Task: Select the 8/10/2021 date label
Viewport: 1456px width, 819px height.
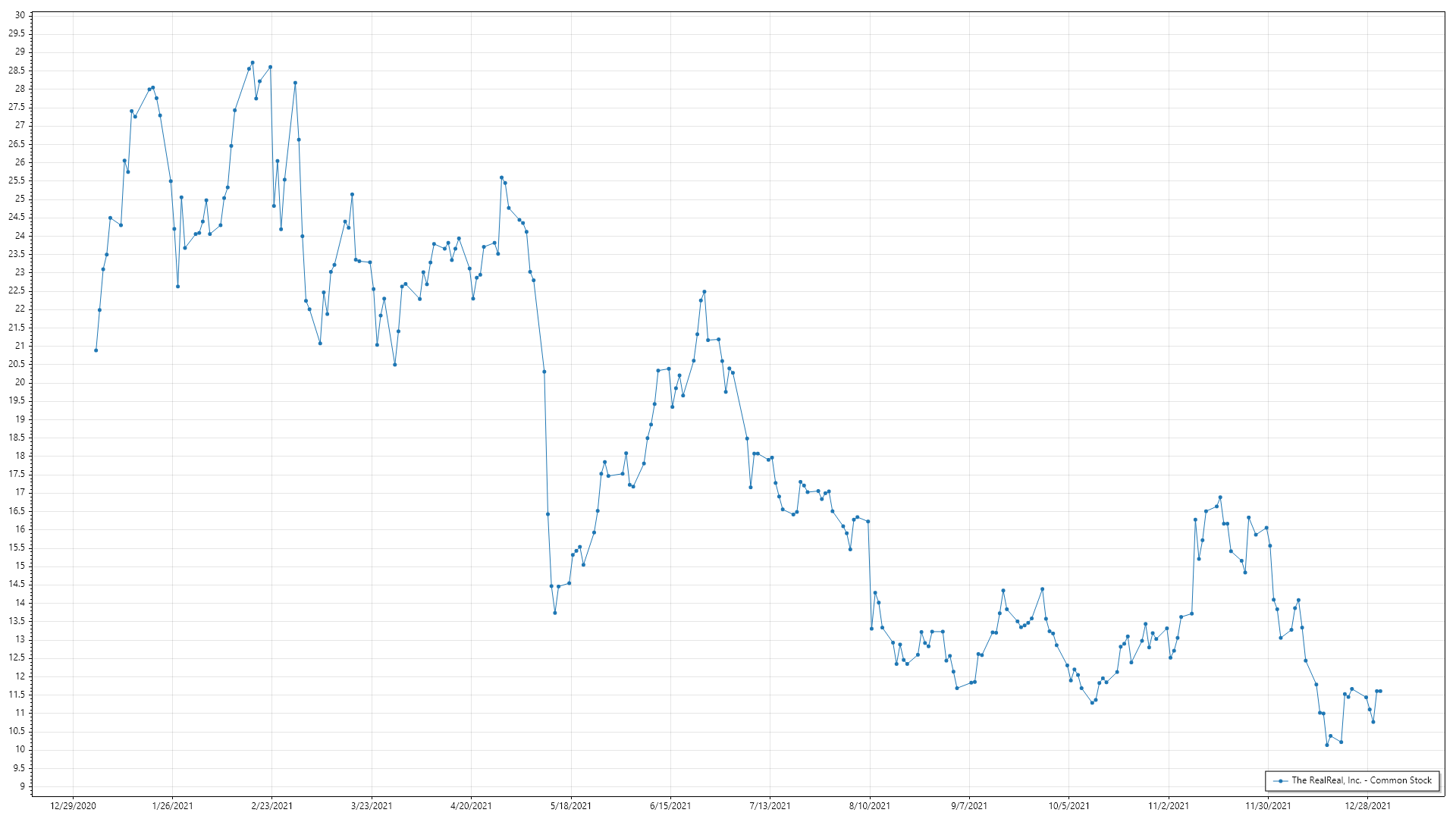Action: pos(869,806)
